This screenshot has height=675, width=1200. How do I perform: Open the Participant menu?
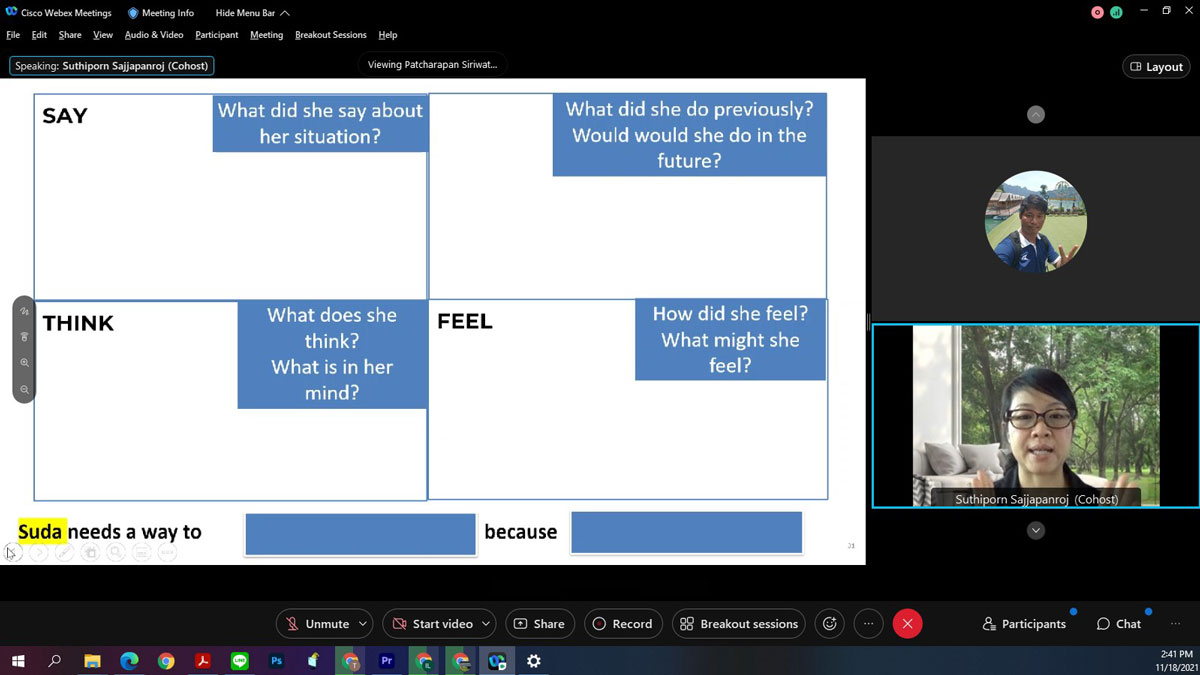[216, 35]
